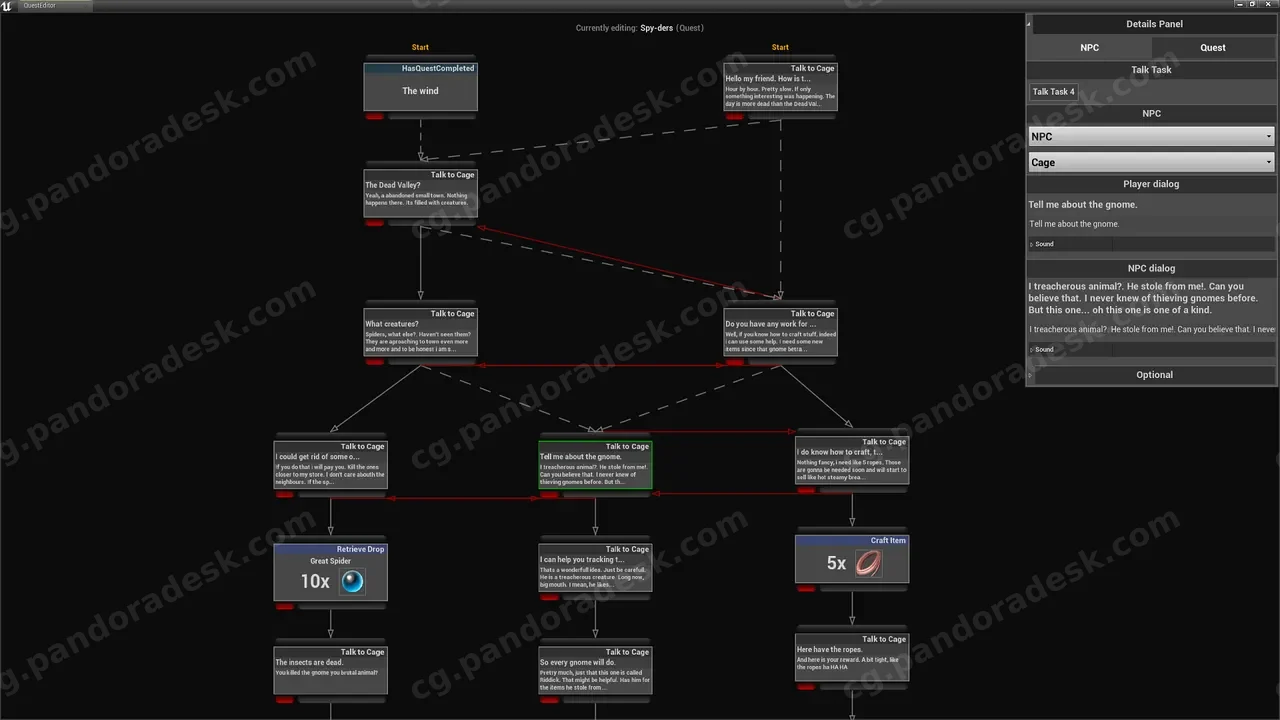Click the Talk Task 4 button
1280x720 pixels.
click(1053, 92)
